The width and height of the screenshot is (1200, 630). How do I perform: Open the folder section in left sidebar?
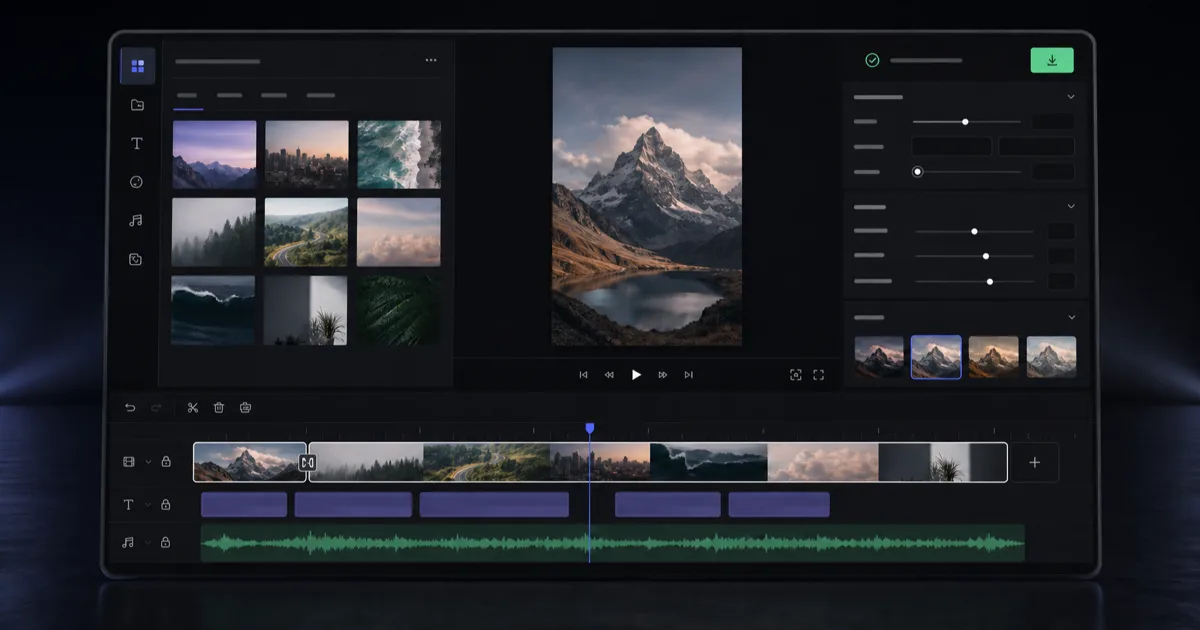coord(137,105)
